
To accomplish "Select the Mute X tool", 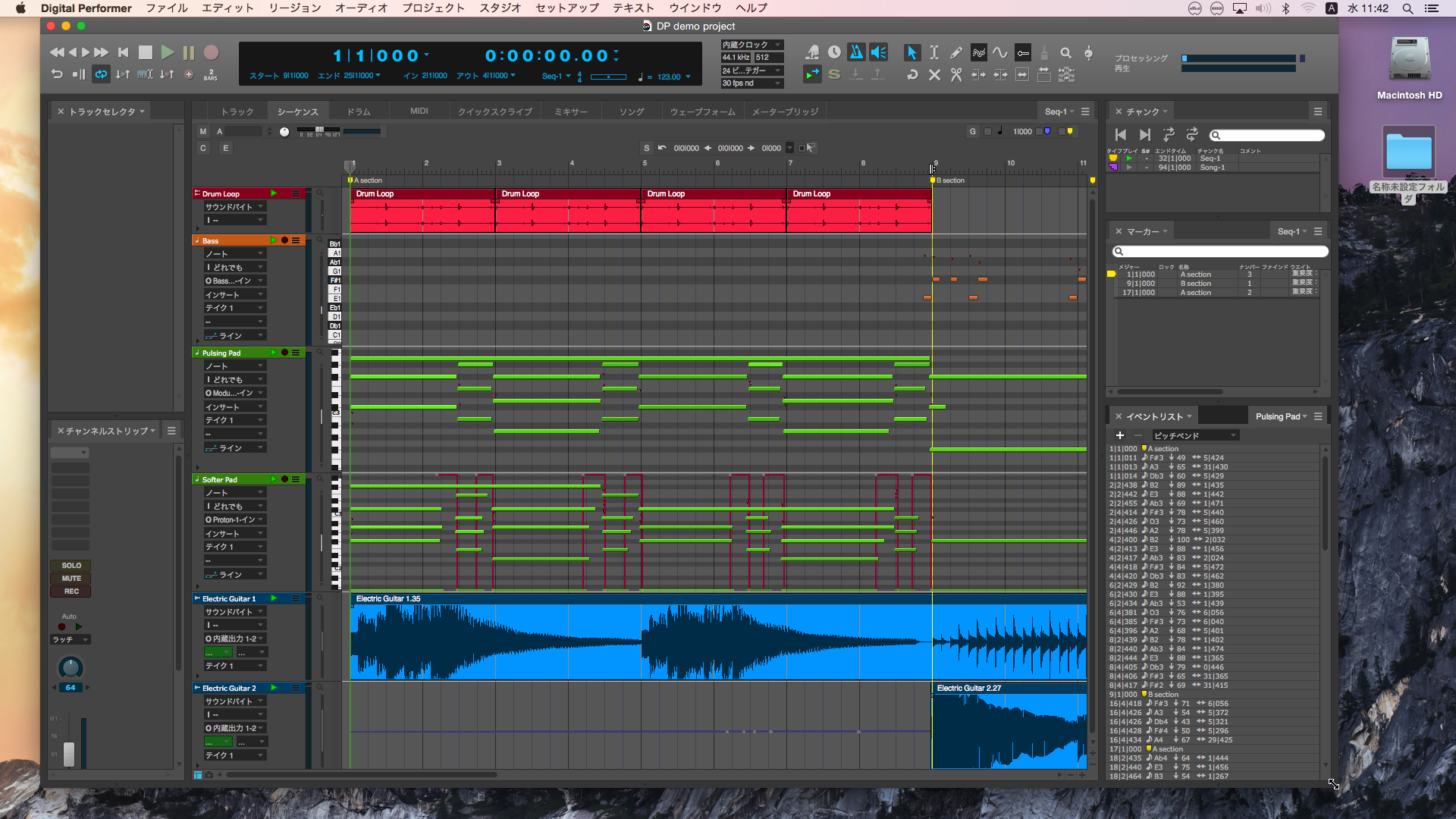I will (934, 74).
